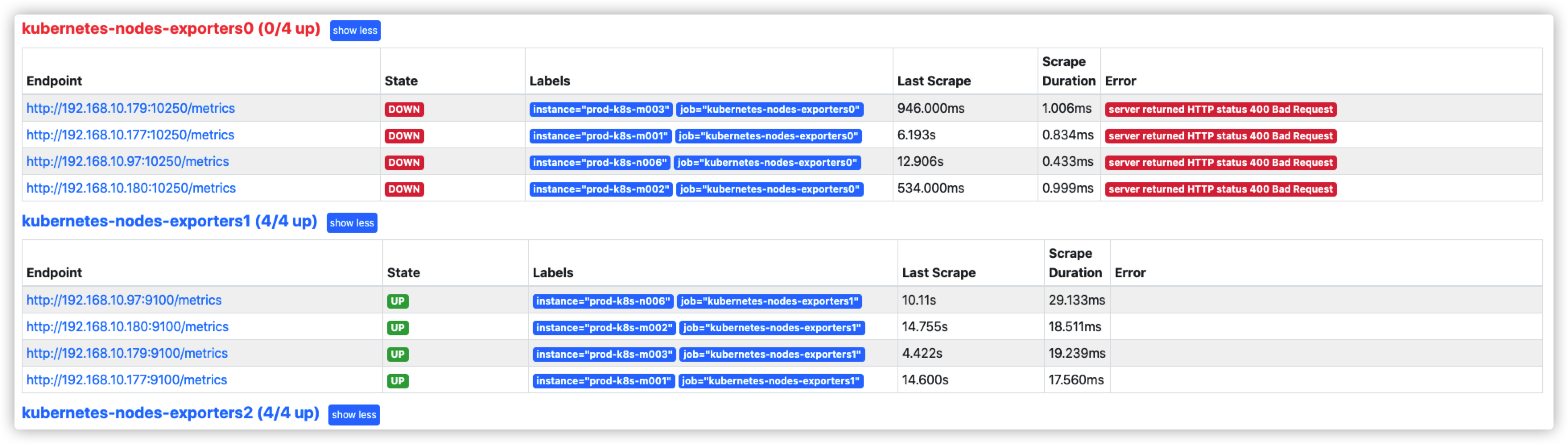This screenshot has width=1568, height=444.
Task: Click UP badge for 192.168.10.97:9100
Action: (x=398, y=301)
